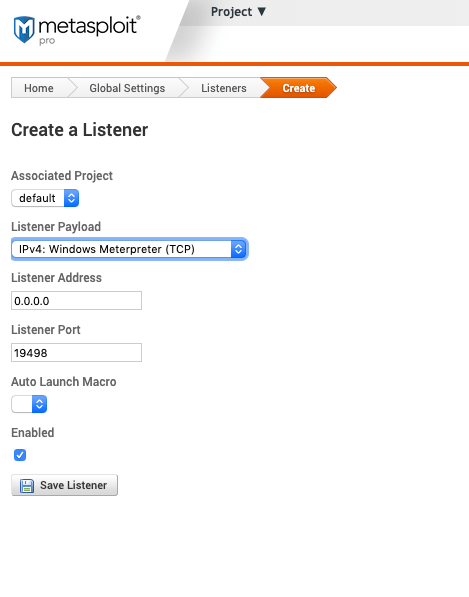The height and width of the screenshot is (597, 469).
Task: Click the Project menu down-arrow icon
Action: click(262, 11)
